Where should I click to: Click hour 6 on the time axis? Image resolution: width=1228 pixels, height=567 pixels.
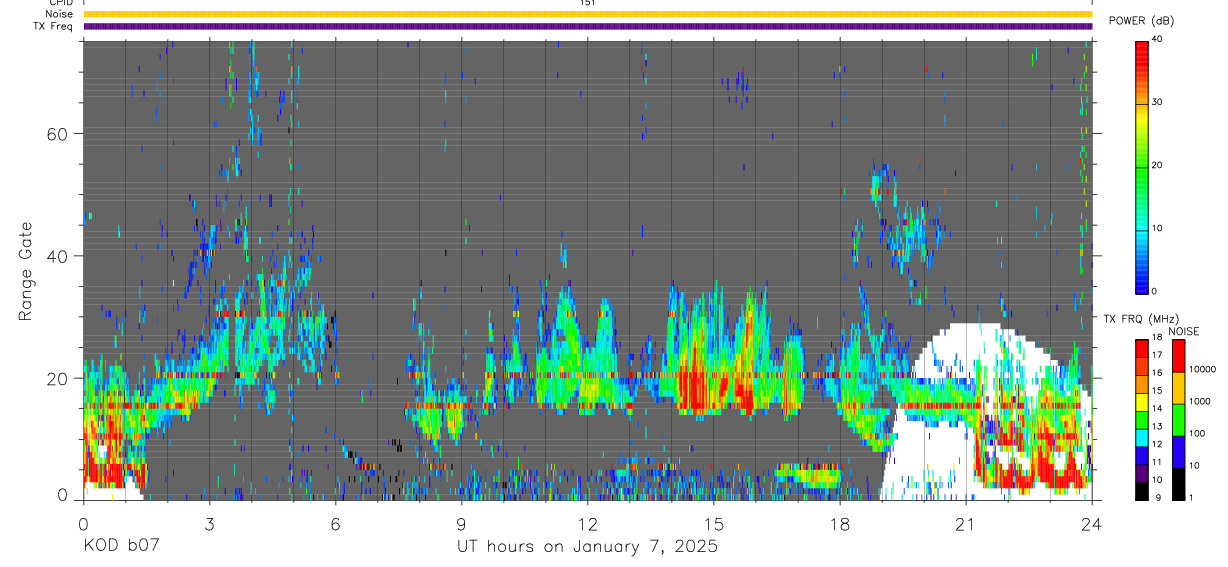pyautogui.click(x=335, y=523)
